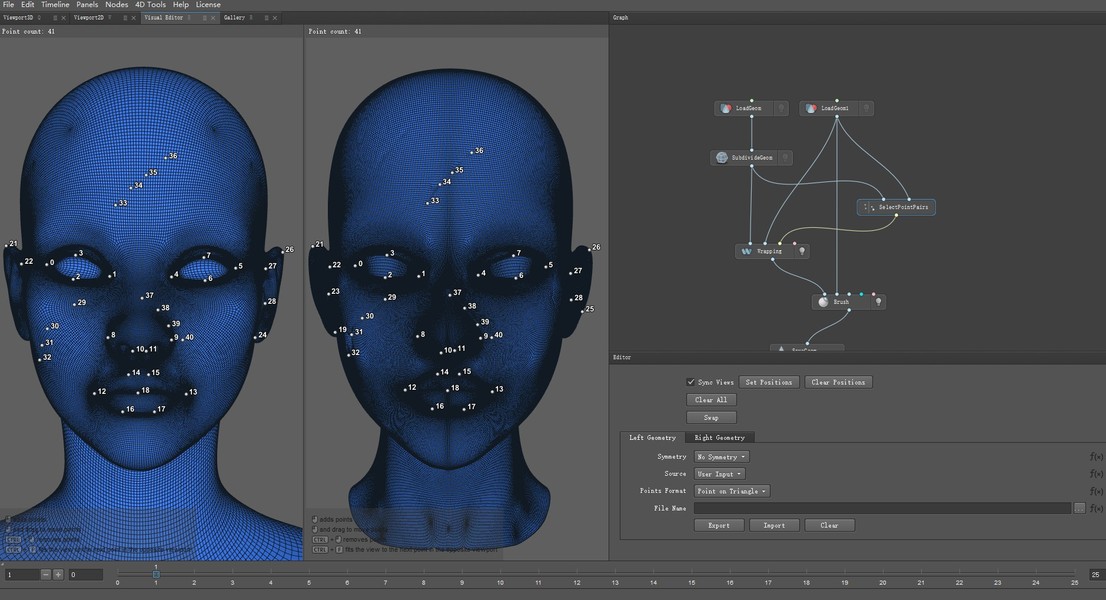Click the Export button
Image resolution: width=1106 pixels, height=600 pixels.
point(719,525)
